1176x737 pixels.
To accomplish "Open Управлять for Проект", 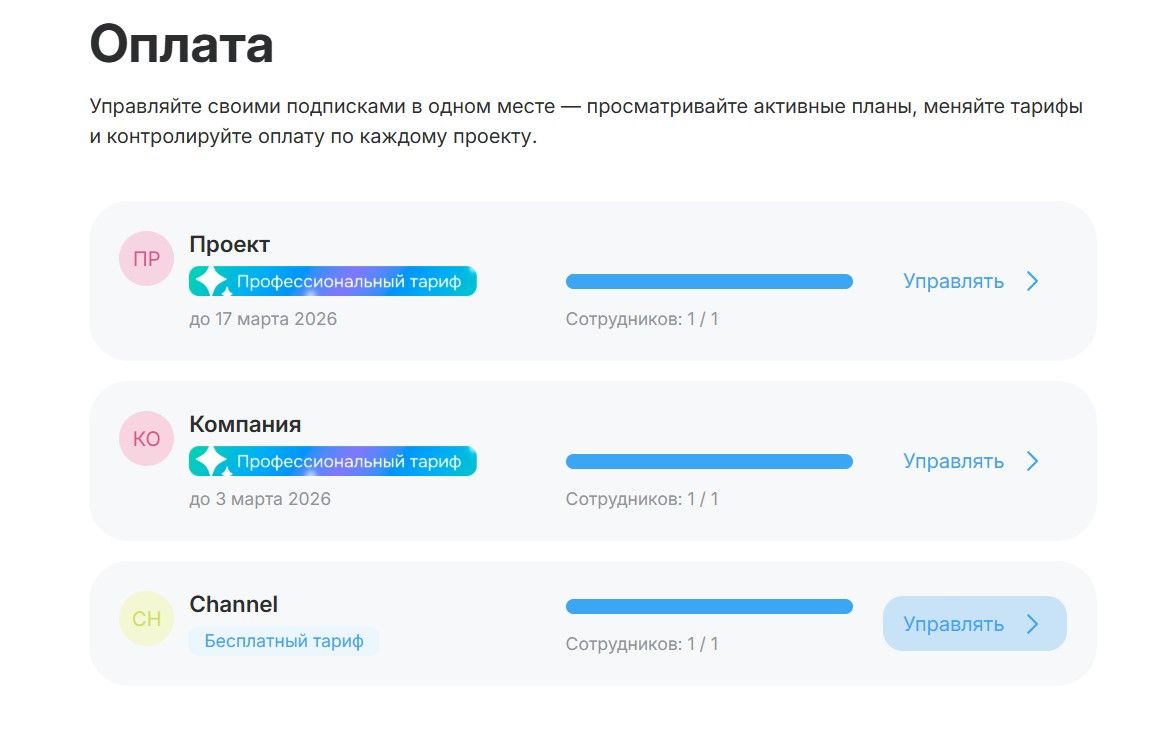I will pyautogui.click(x=953, y=282).
